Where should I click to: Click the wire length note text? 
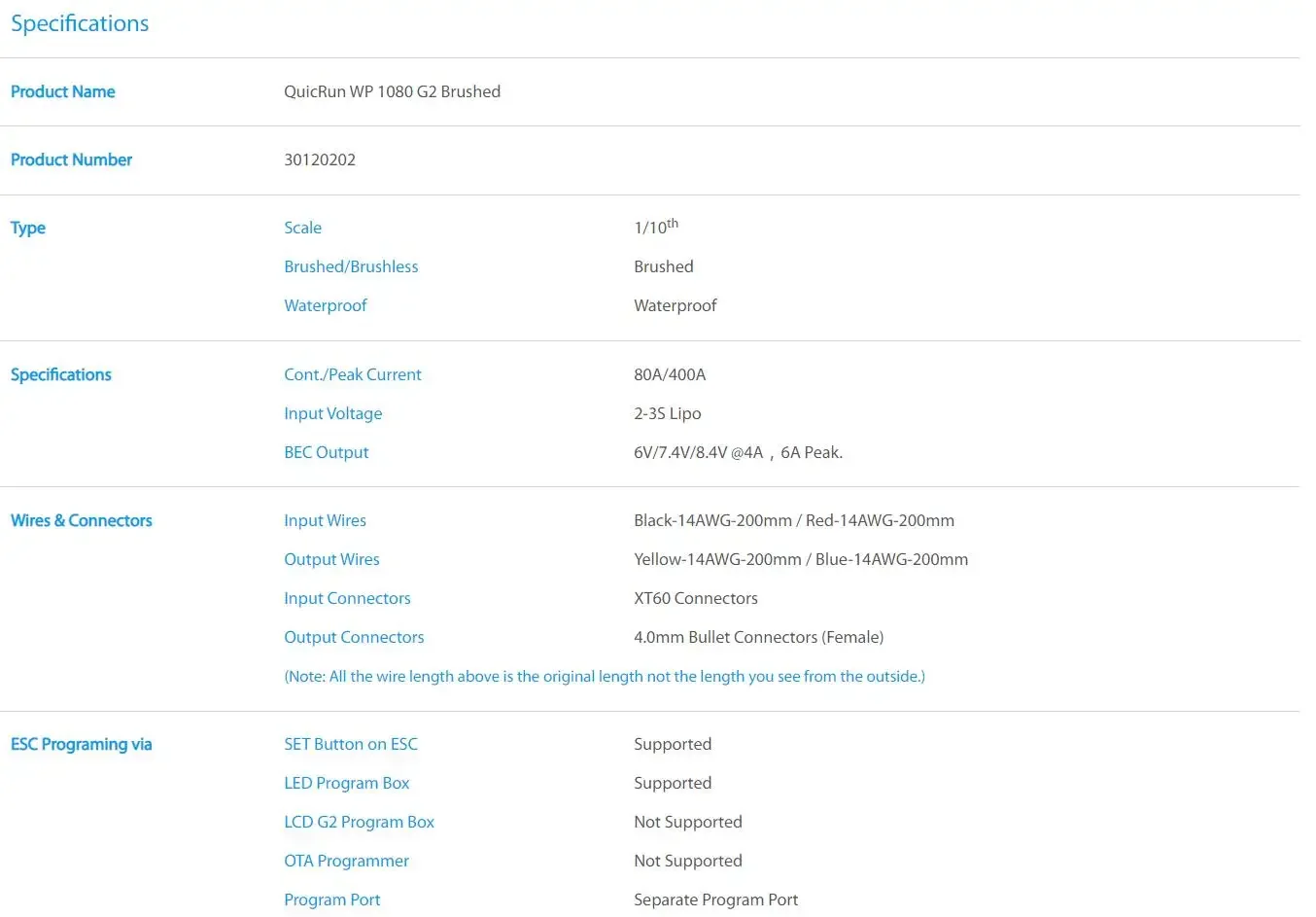coord(605,676)
